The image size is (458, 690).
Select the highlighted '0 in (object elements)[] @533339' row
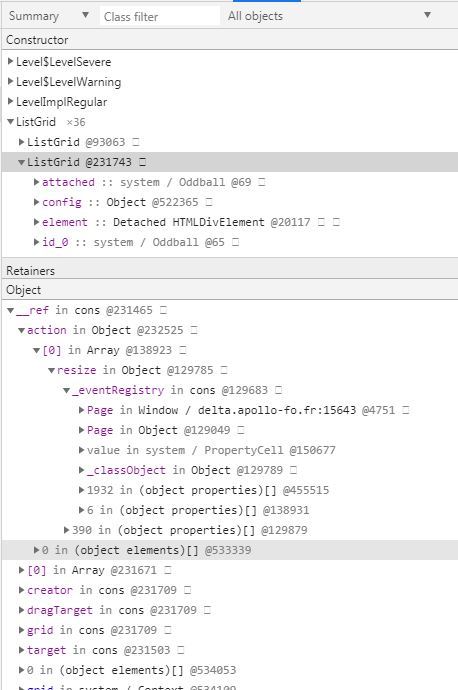tap(230, 550)
